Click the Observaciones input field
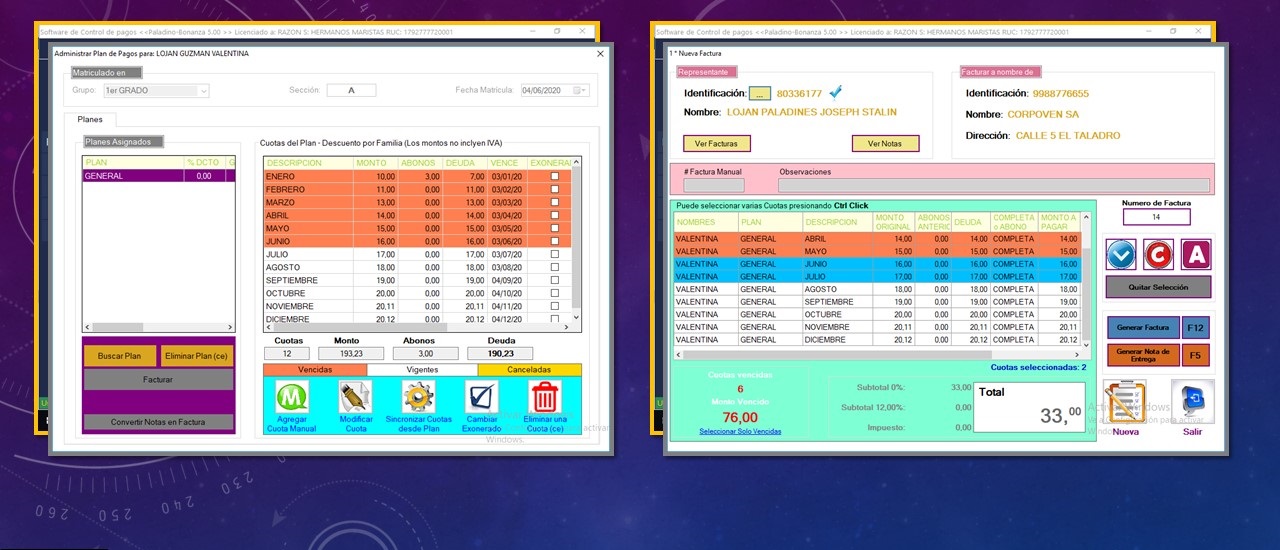The width and height of the screenshot is (1280, 550). coord(993,186)
